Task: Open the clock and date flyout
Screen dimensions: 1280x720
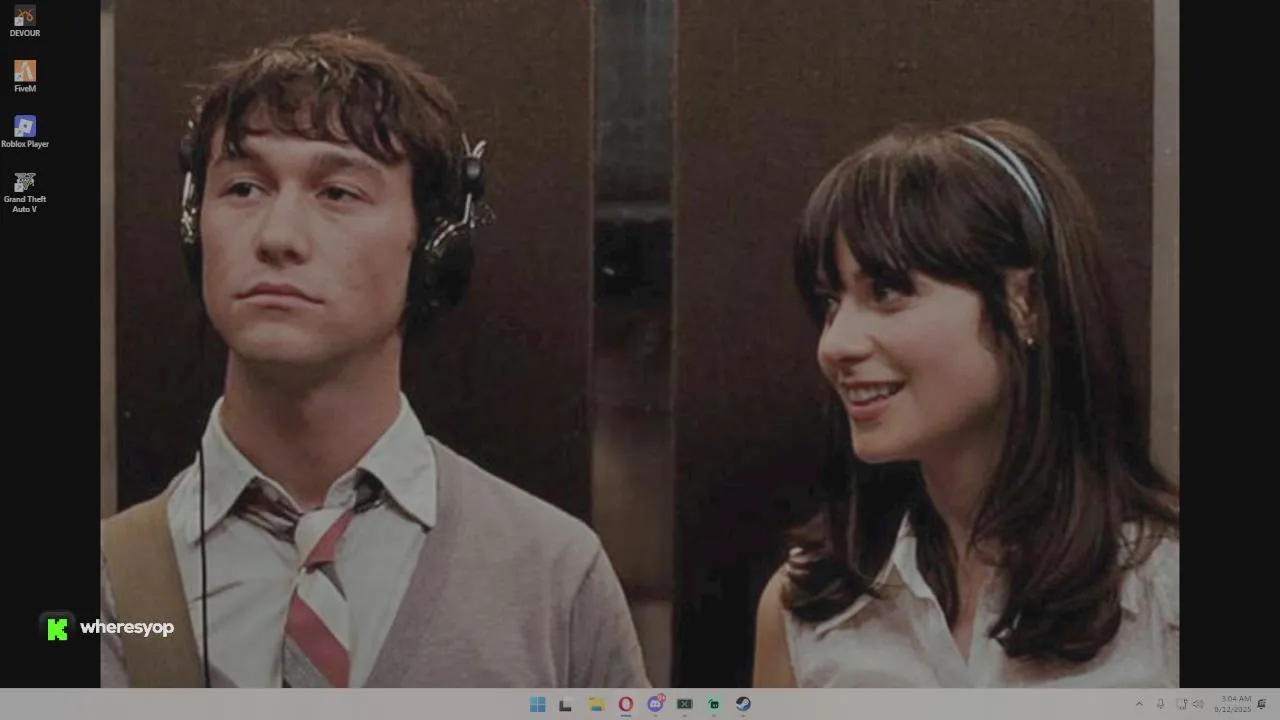Action: 1233,704
